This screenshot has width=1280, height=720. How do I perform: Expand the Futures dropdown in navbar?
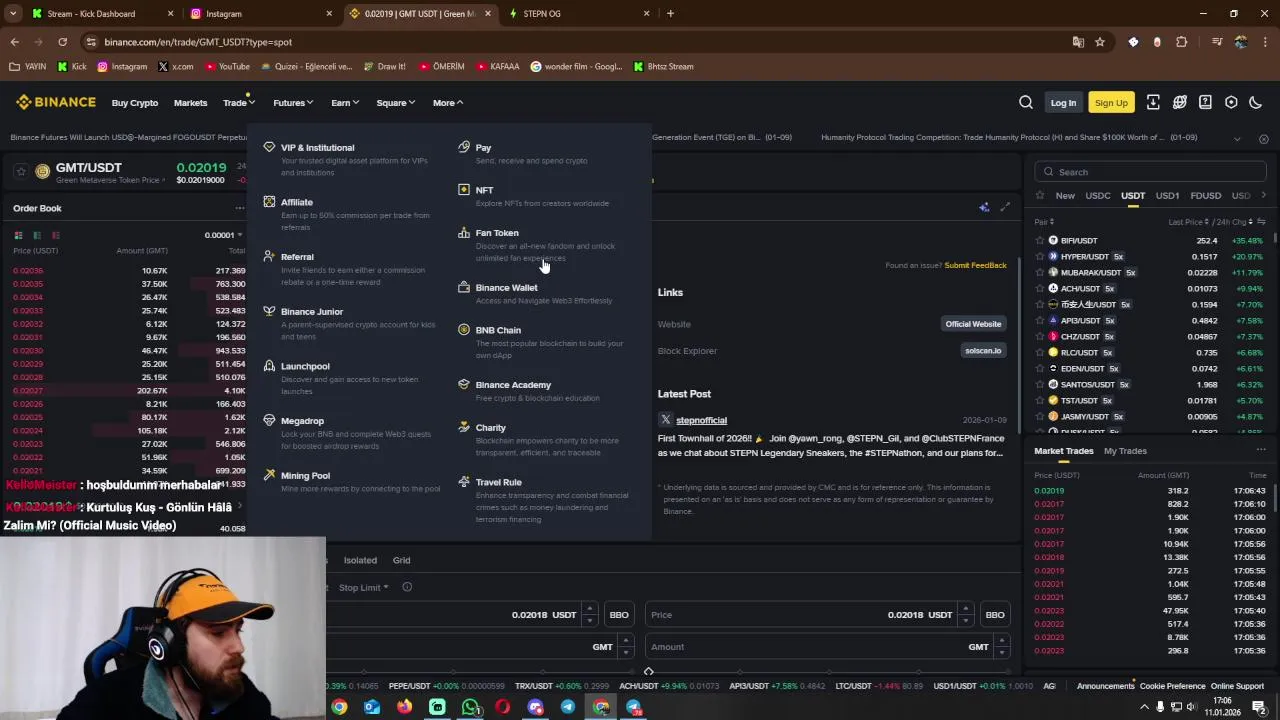(x=293, y=103)
